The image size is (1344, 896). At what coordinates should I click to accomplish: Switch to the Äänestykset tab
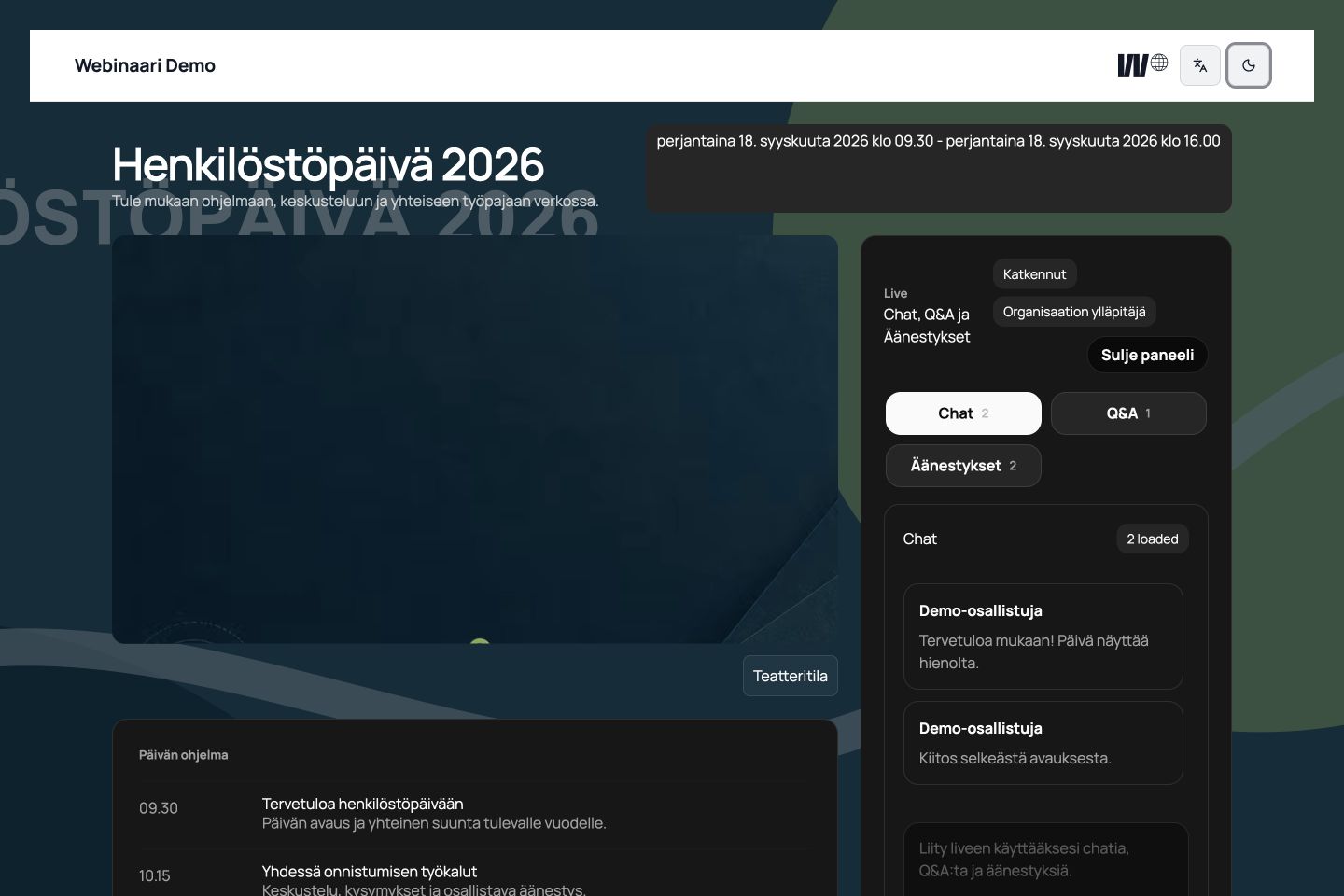tap(963, 466)
